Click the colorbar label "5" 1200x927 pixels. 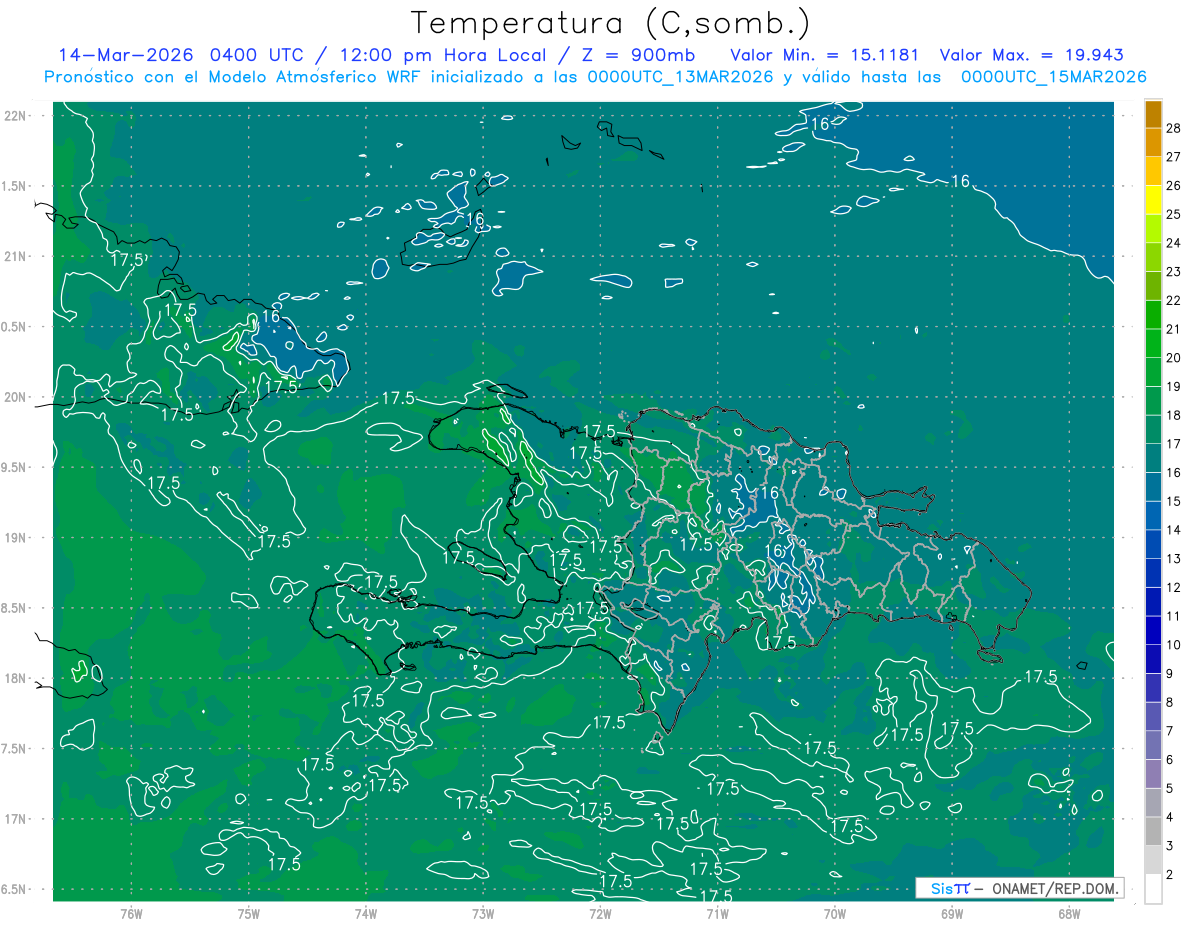point(1171,789)
